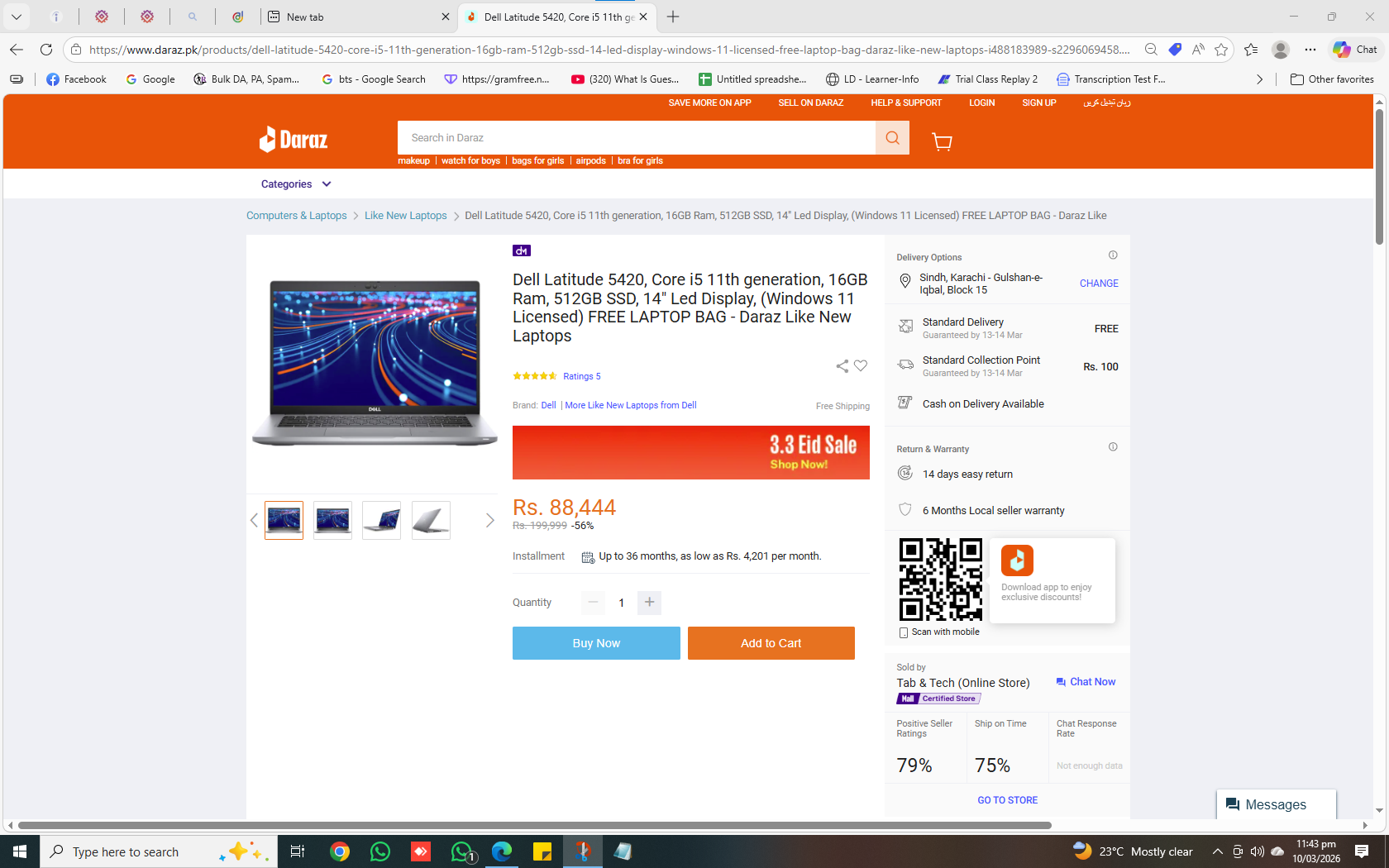Screen dimensions: 1389x868
Task: Click the Urdu language switch link
Action: pyautogui.click(x=1107, y=103)
